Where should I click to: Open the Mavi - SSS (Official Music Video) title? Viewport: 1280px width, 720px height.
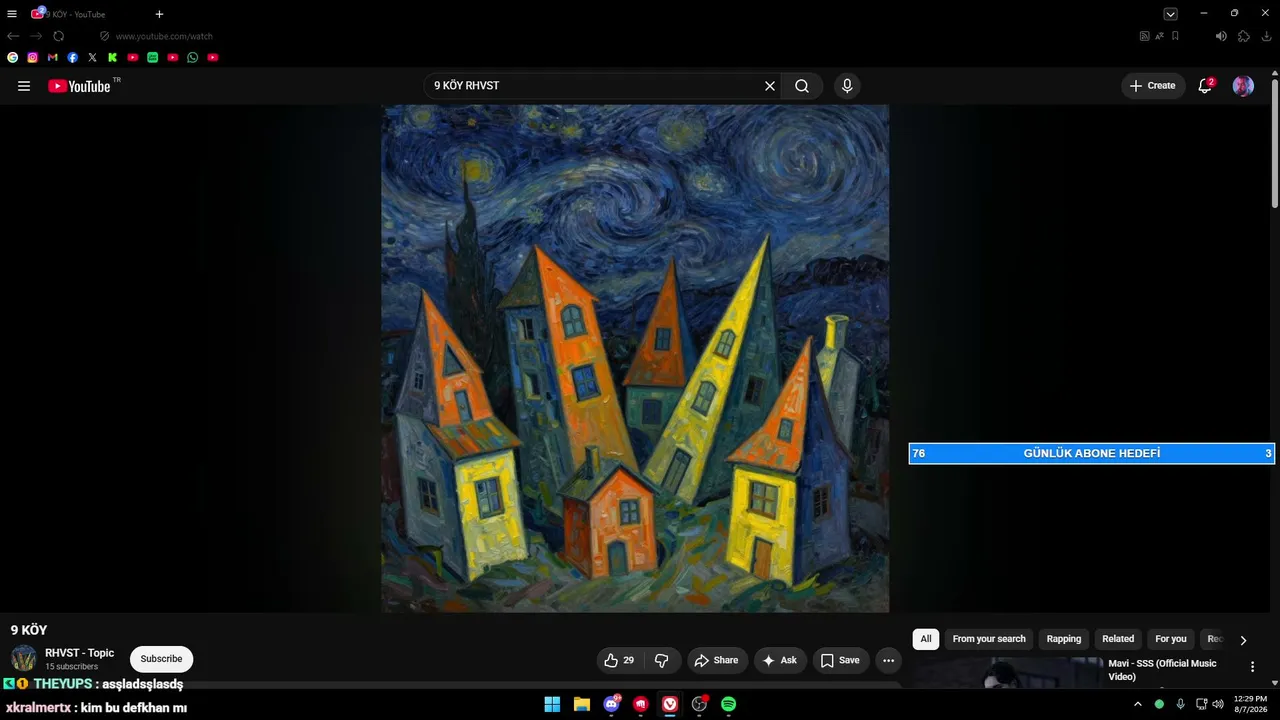coord(1162,670)
